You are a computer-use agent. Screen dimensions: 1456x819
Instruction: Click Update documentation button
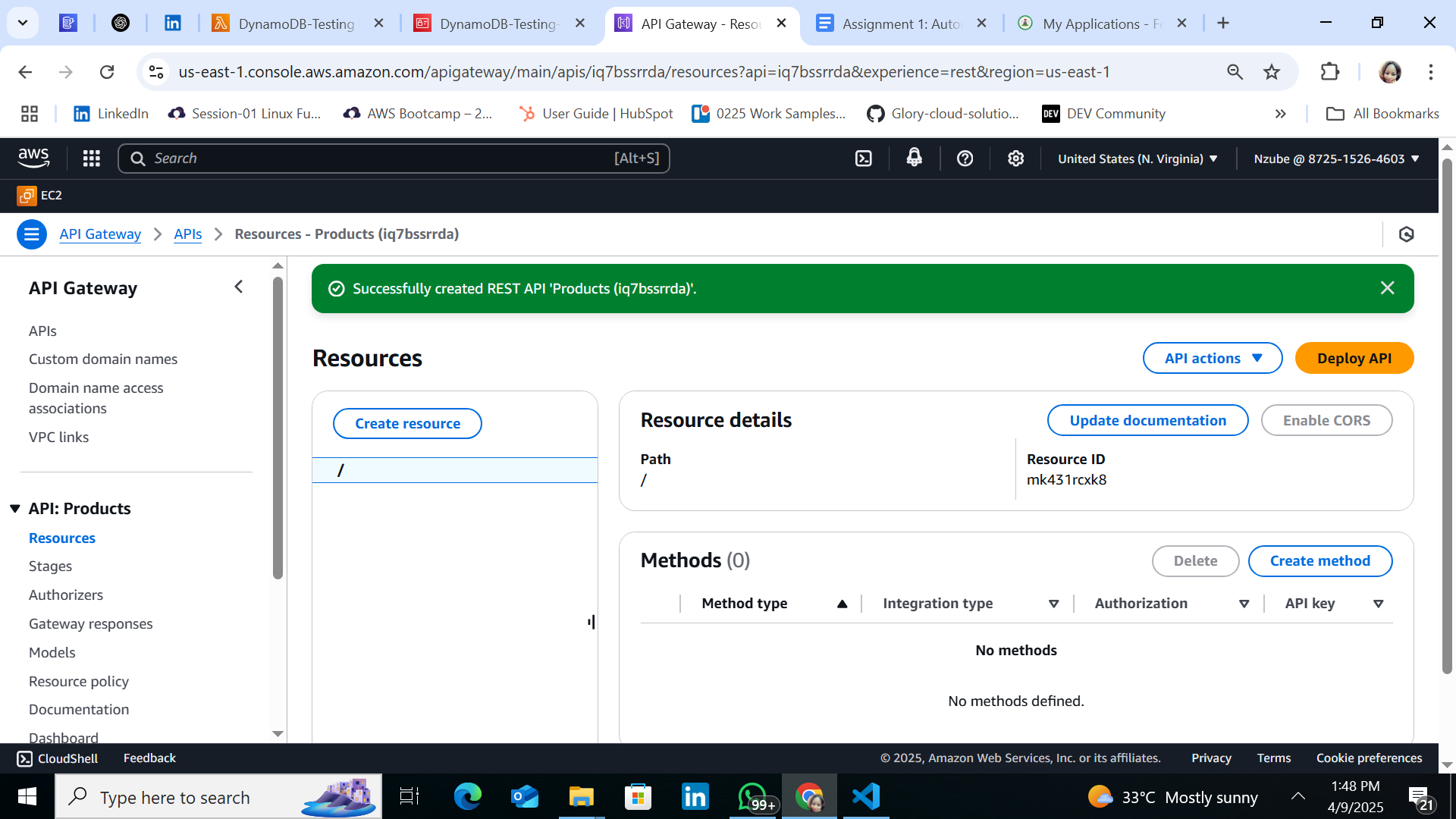1147,421
